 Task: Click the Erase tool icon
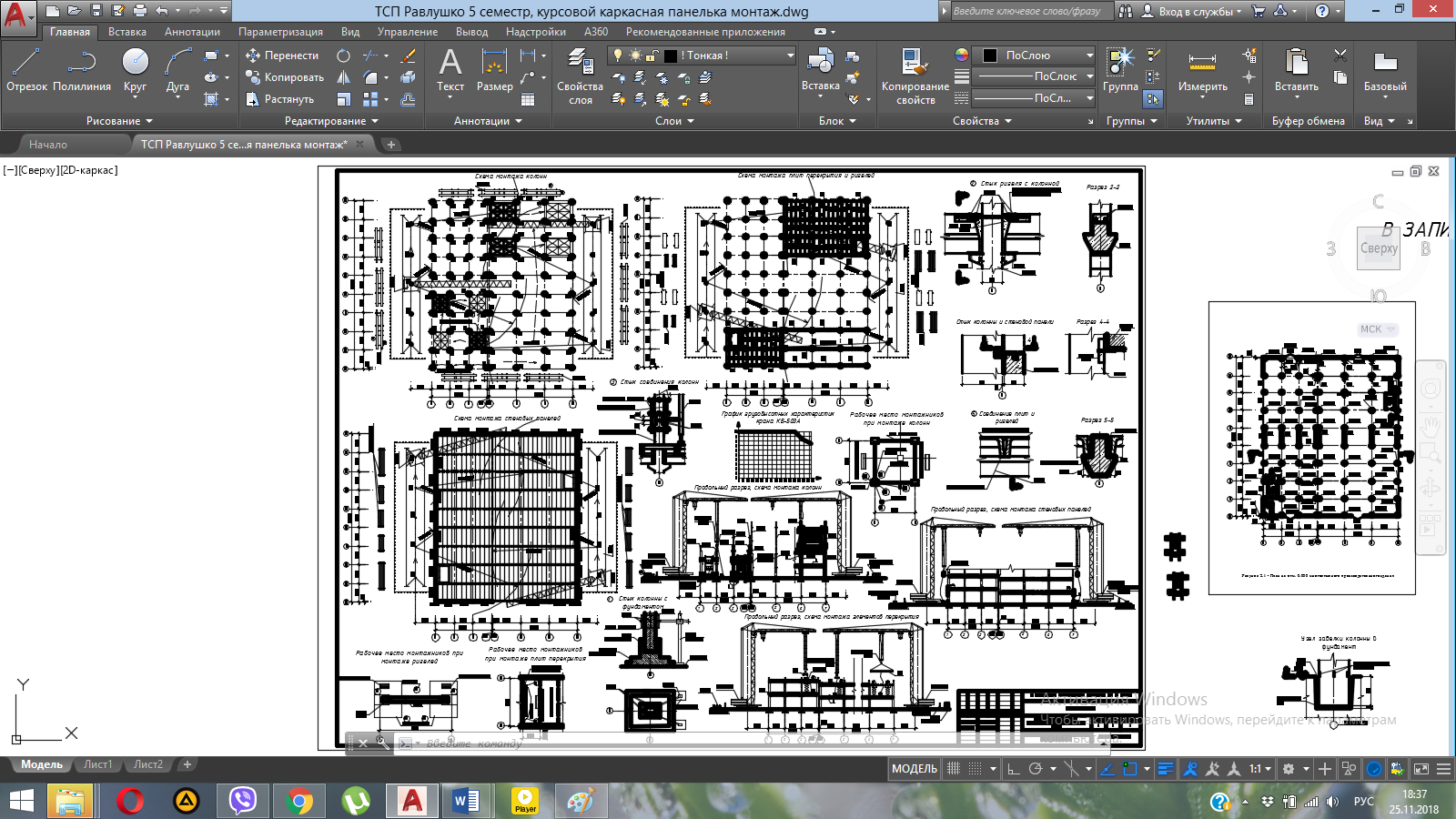(x=409, y=56)
